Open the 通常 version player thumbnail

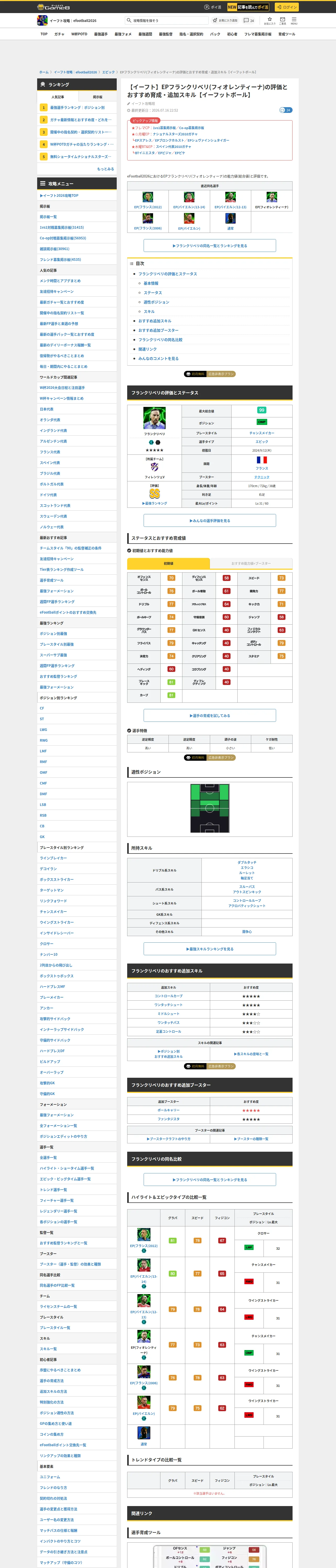click(x=231, y=218)
